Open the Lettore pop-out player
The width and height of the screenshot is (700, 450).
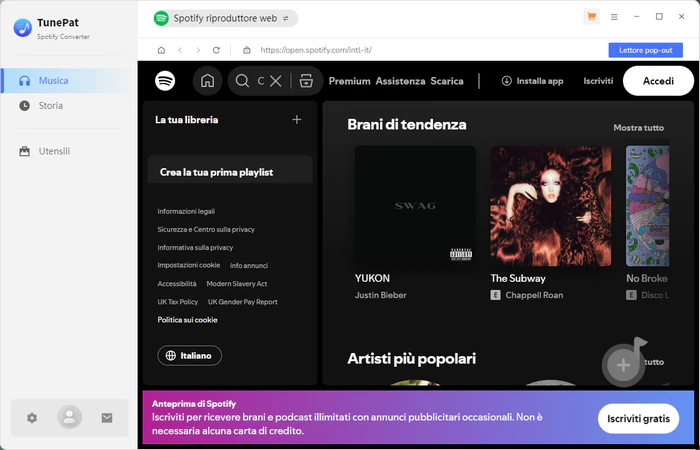click(x=646, y=50)
